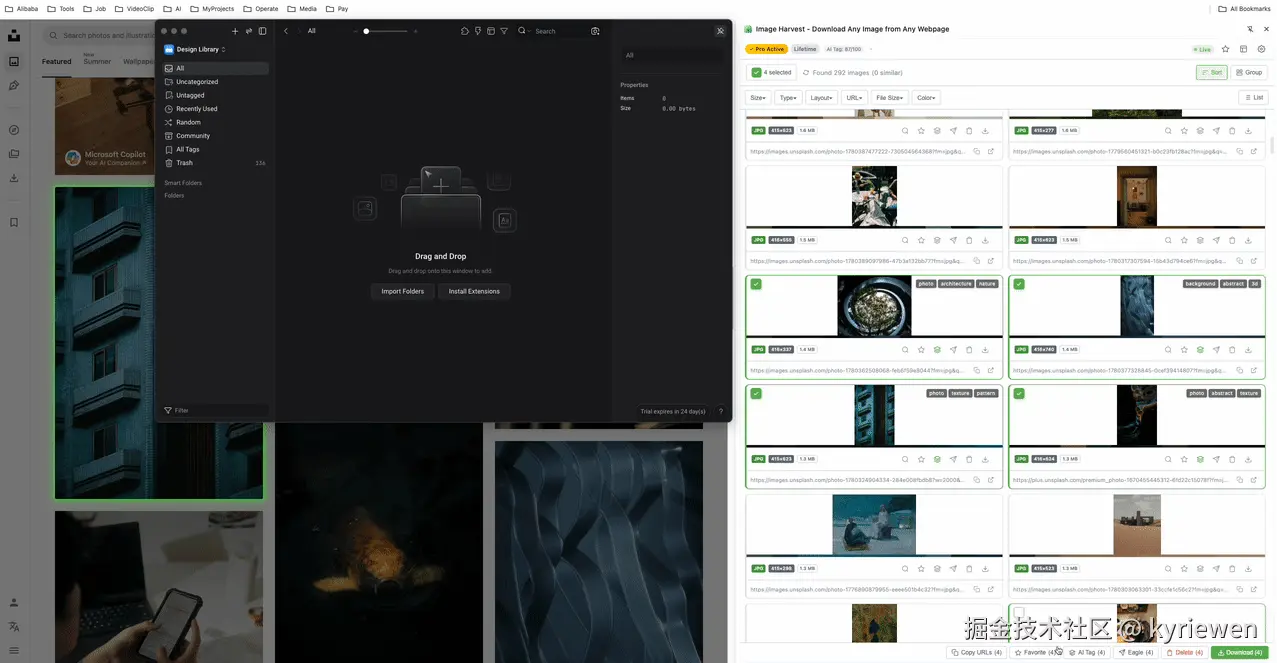The width and height of the screenshot is (1277, 663).
Task: Click the Eagle Search input field
Action: pyautogui.click(x=560, y=31)
